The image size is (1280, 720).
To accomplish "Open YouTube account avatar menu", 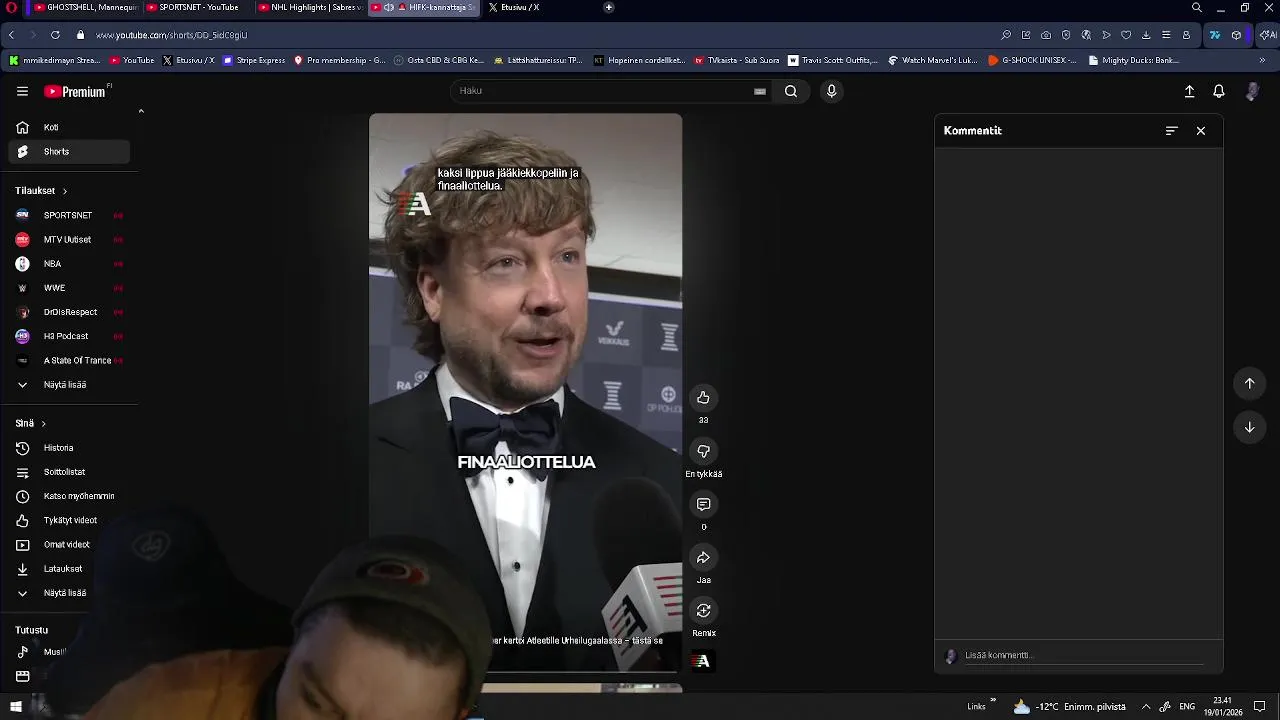I will [1252, 91].
